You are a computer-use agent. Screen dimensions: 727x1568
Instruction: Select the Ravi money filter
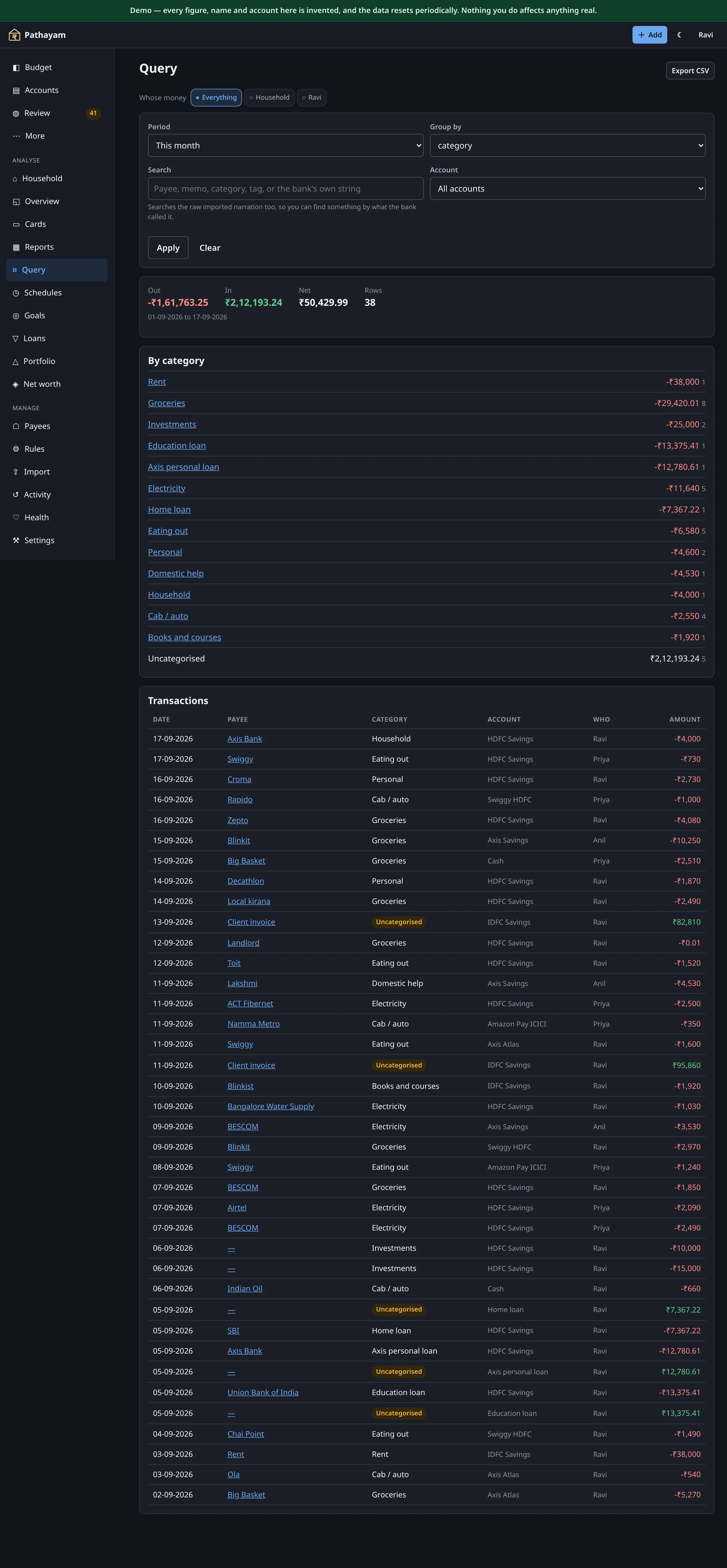tap(312, 97)
